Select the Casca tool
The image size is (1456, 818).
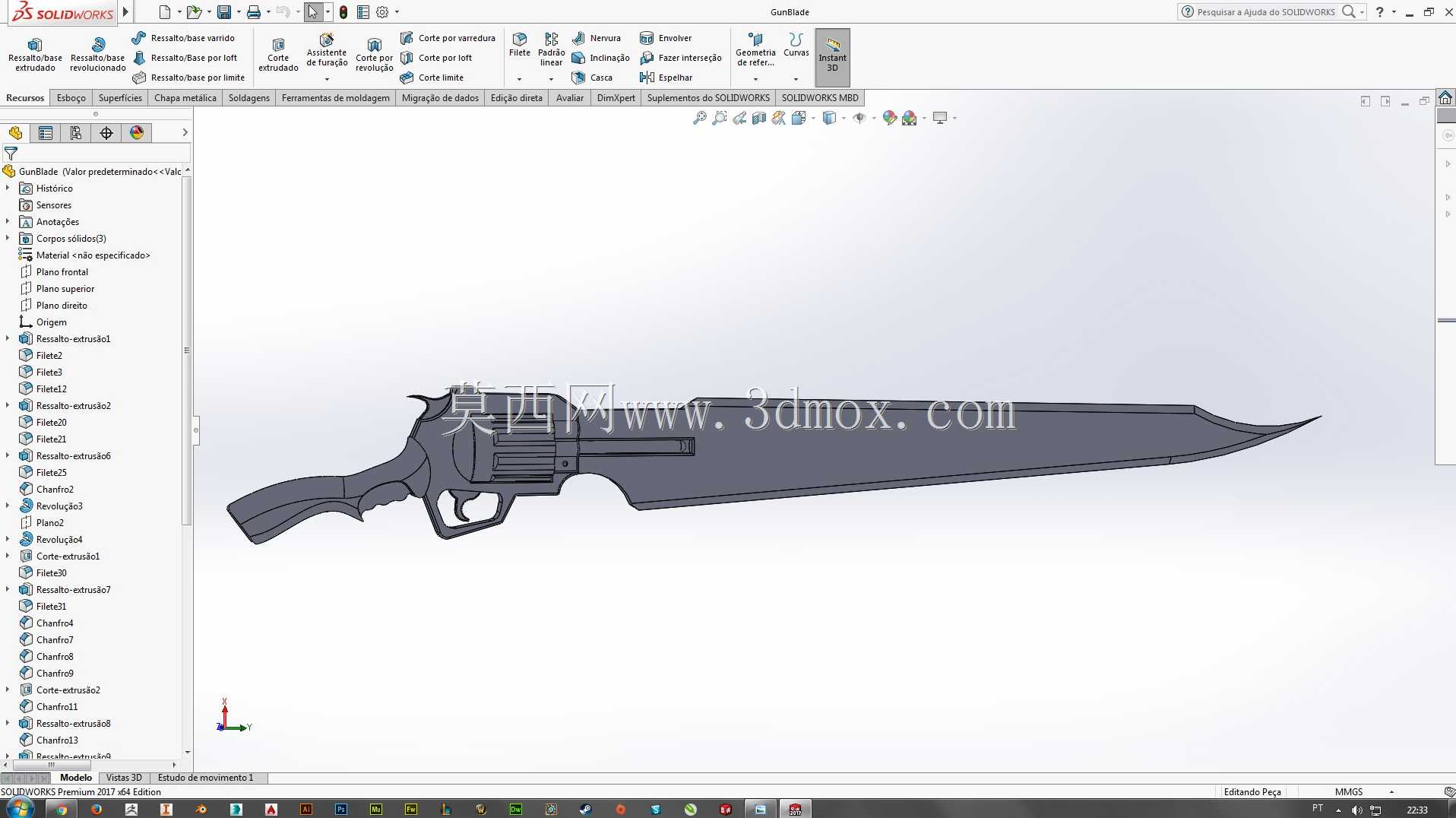click(592, 78)
